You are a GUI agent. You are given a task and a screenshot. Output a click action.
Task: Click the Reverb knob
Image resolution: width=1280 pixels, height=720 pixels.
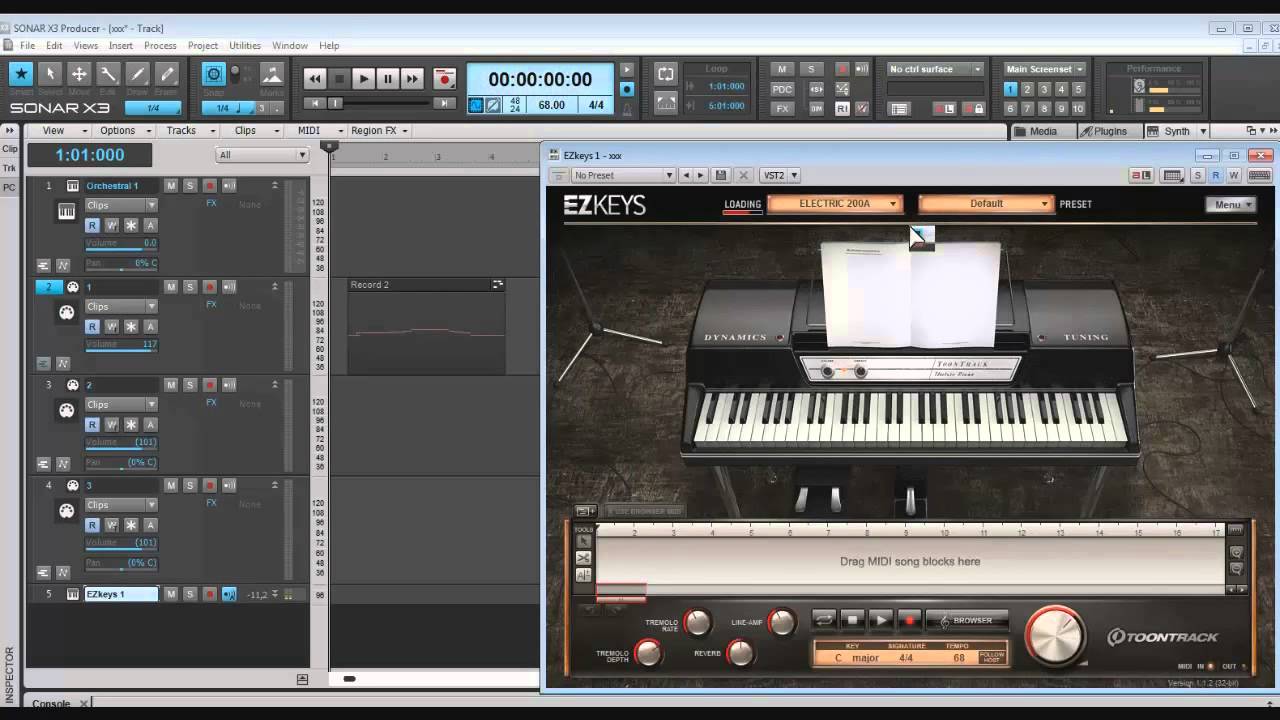pos(740,653)
